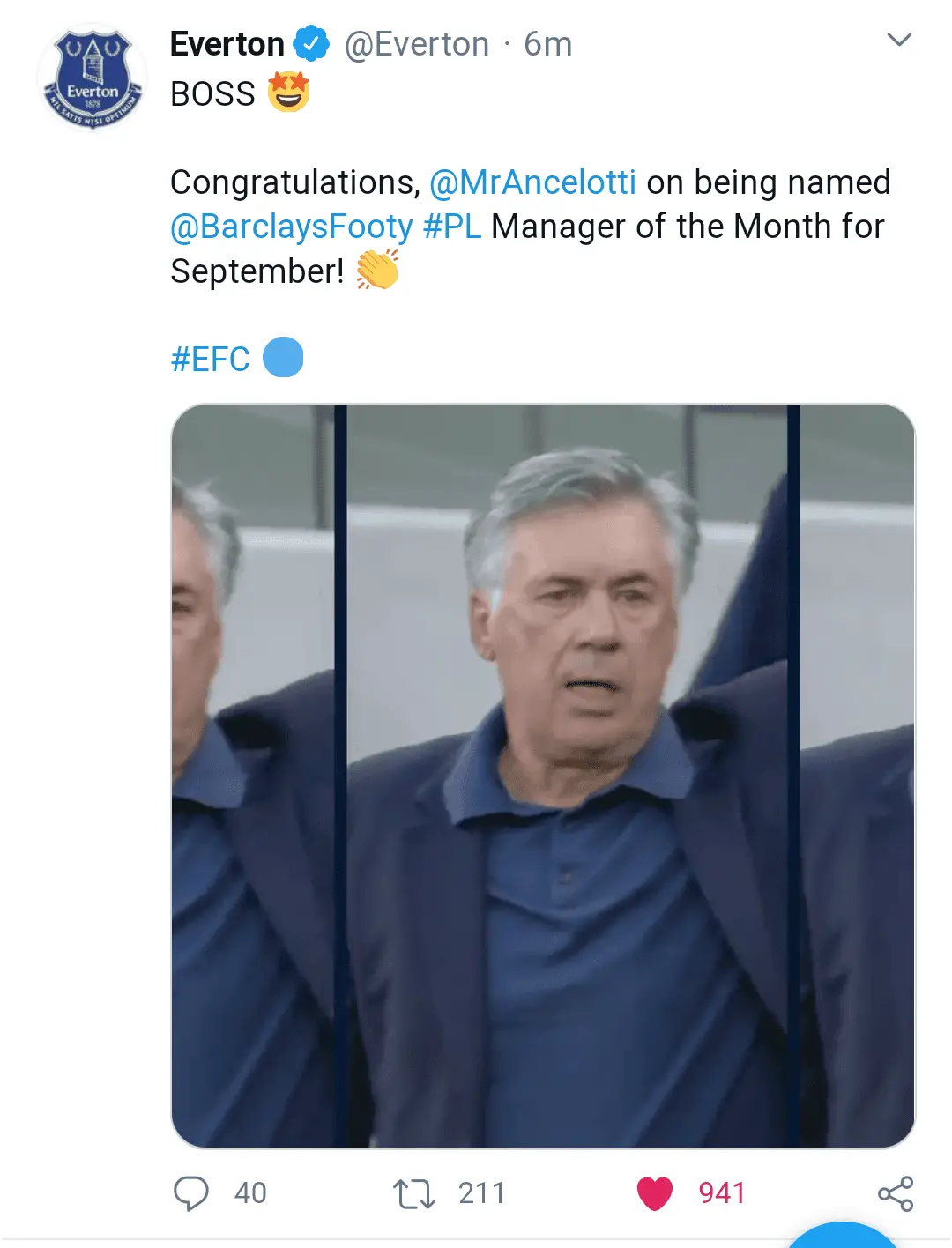Unlike the tweet with the red heart
952x1248 pixels.
pyautogui.click(x=654, y=1193)
